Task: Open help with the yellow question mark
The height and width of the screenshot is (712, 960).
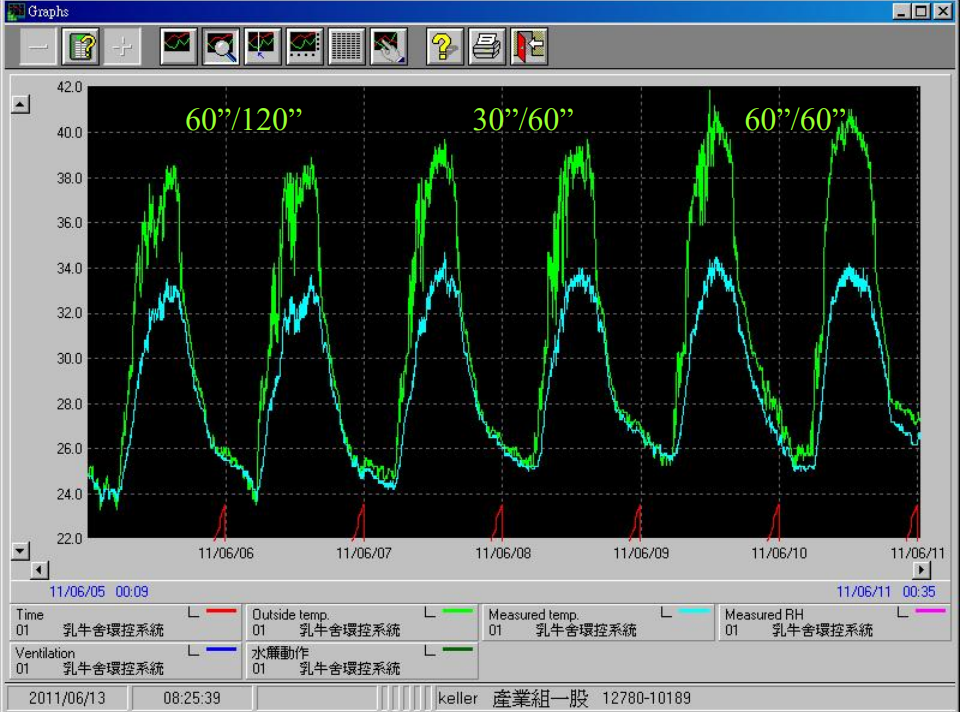Action: (x=445, y=46)
